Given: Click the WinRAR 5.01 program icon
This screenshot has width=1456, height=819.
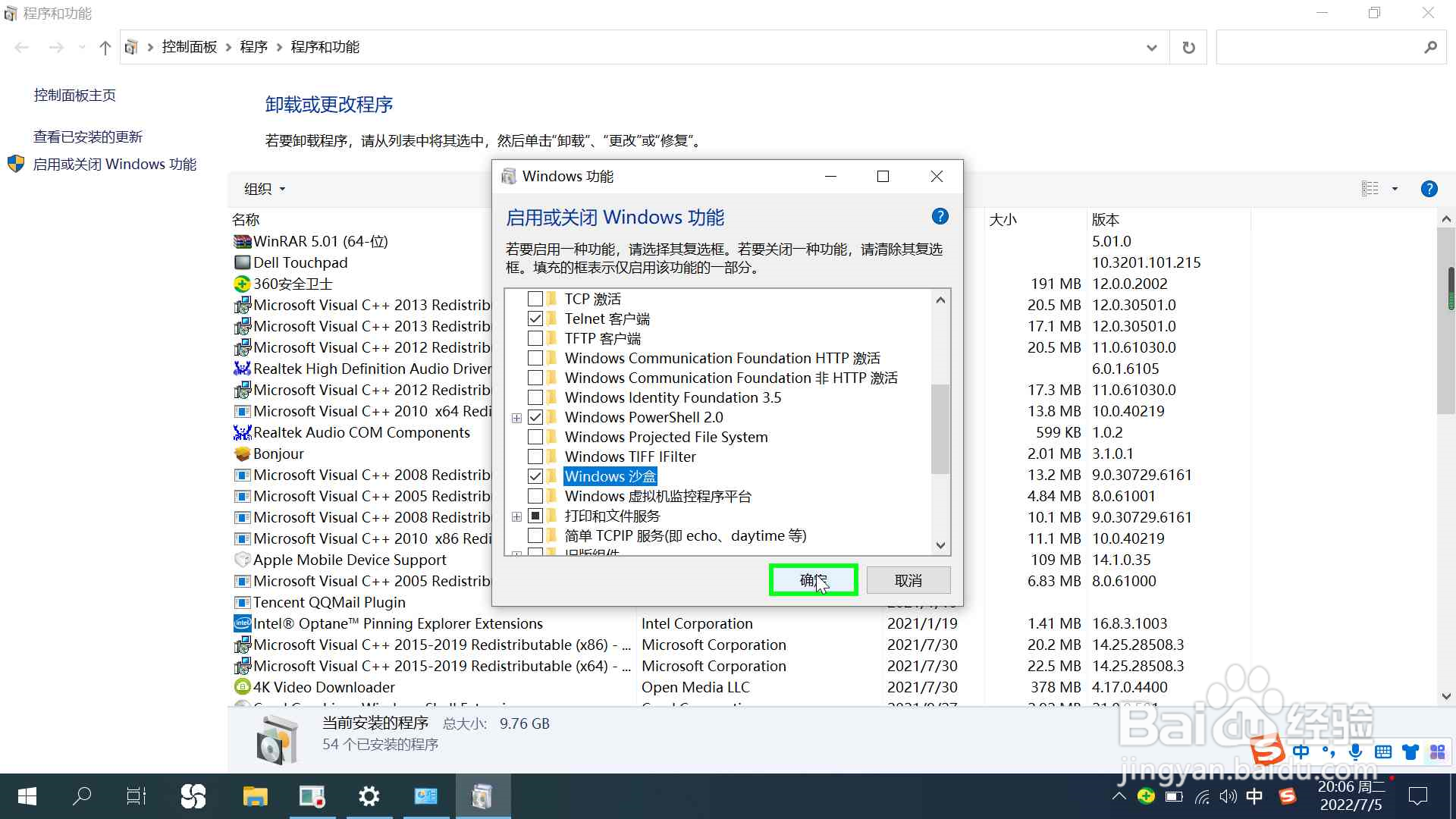Looking at the screenshot, I should coord(242,241).
